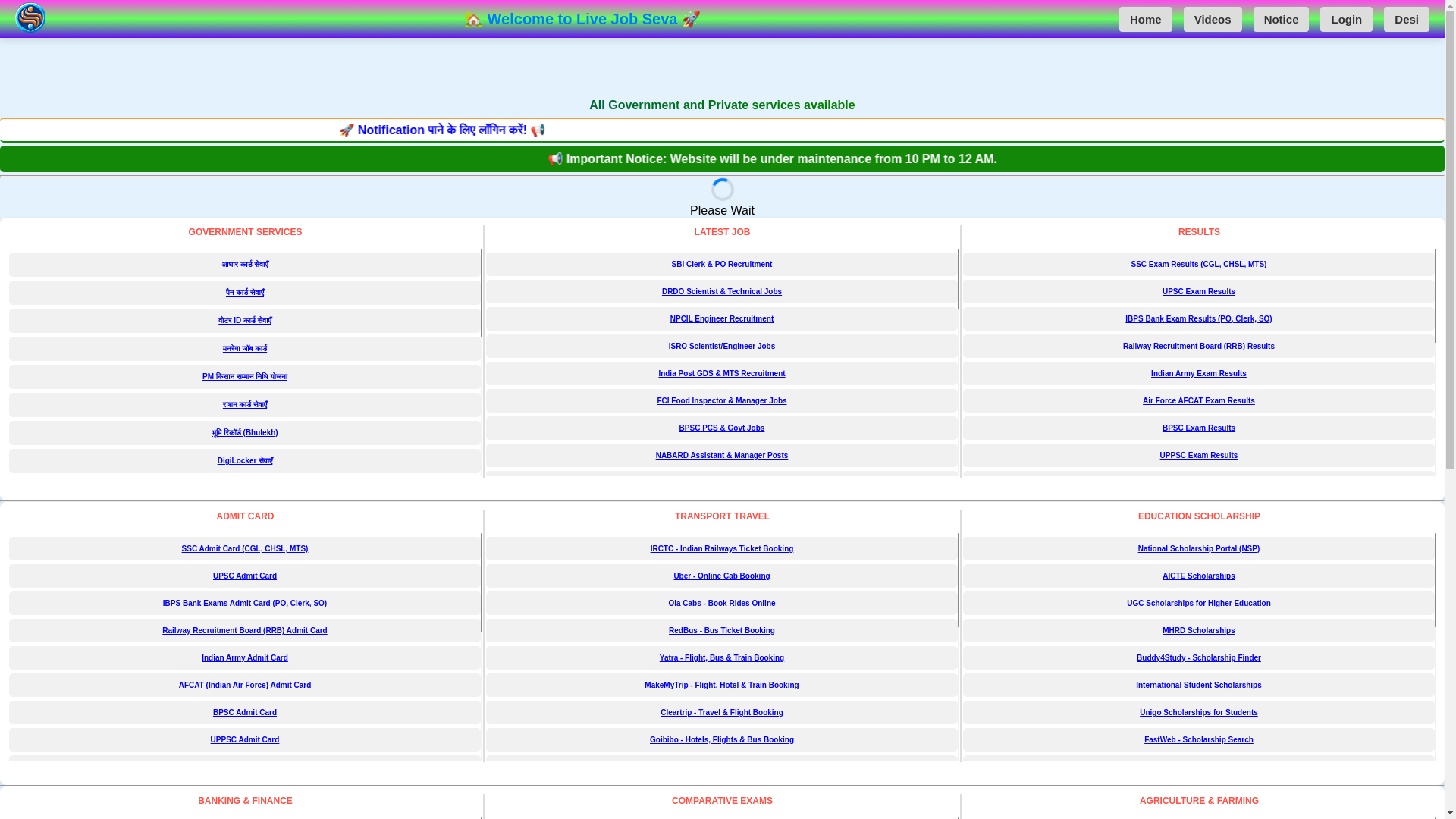Open India Post GDS & MTS Recruitment
The width and height of the screenshot is (1456, 819).
[721, 374]
